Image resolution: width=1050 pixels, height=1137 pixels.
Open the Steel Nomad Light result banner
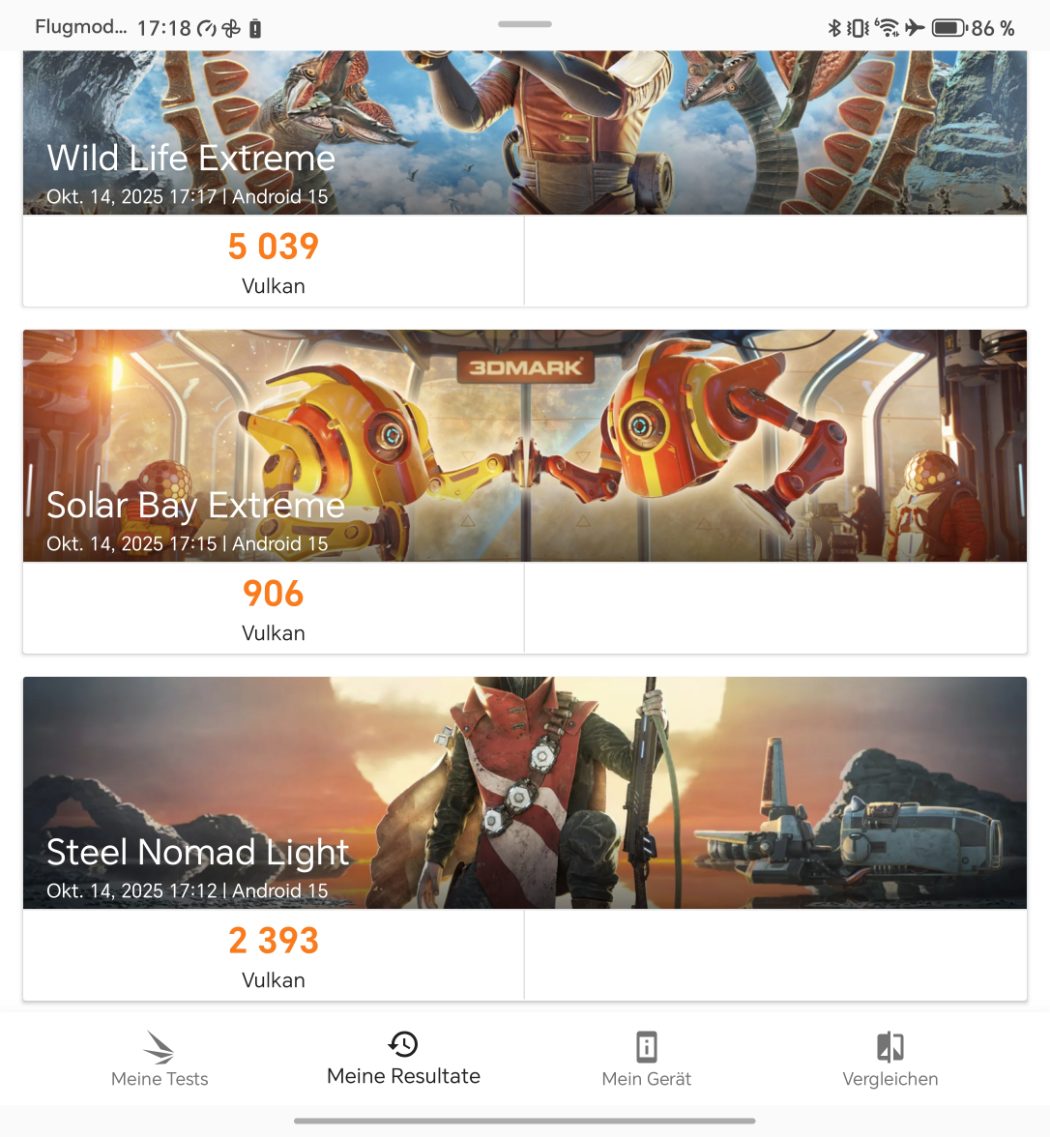click(x=524, y=792)
